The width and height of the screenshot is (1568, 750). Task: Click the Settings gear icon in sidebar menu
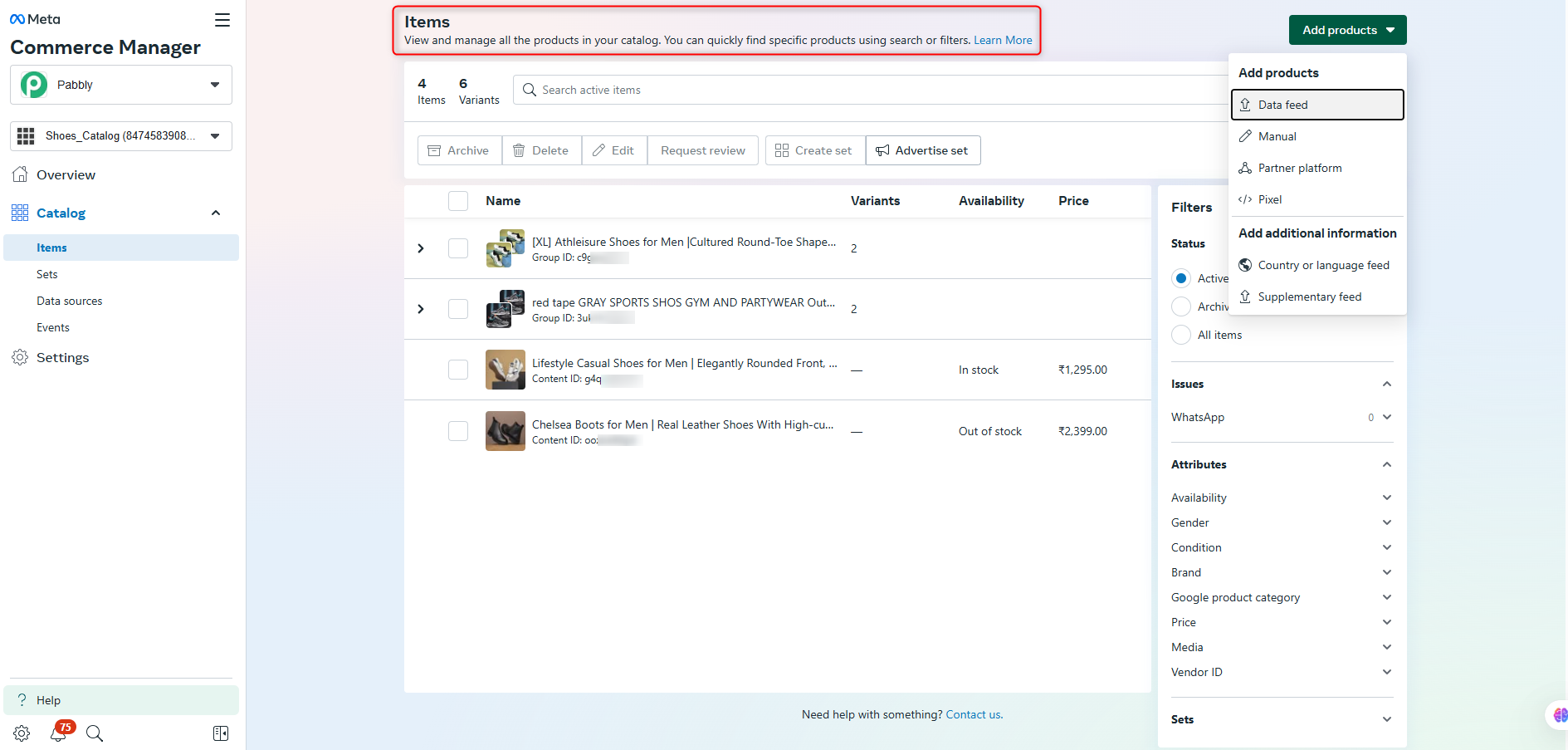pyautogui.click(x=20, y=357)
